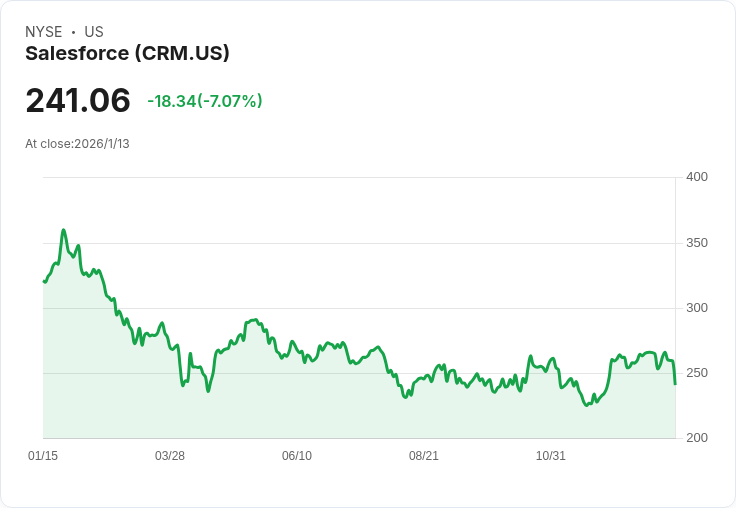Click the -18.34(-7.07%) change figure
The image size is (736, 508).
click(205, 101)
